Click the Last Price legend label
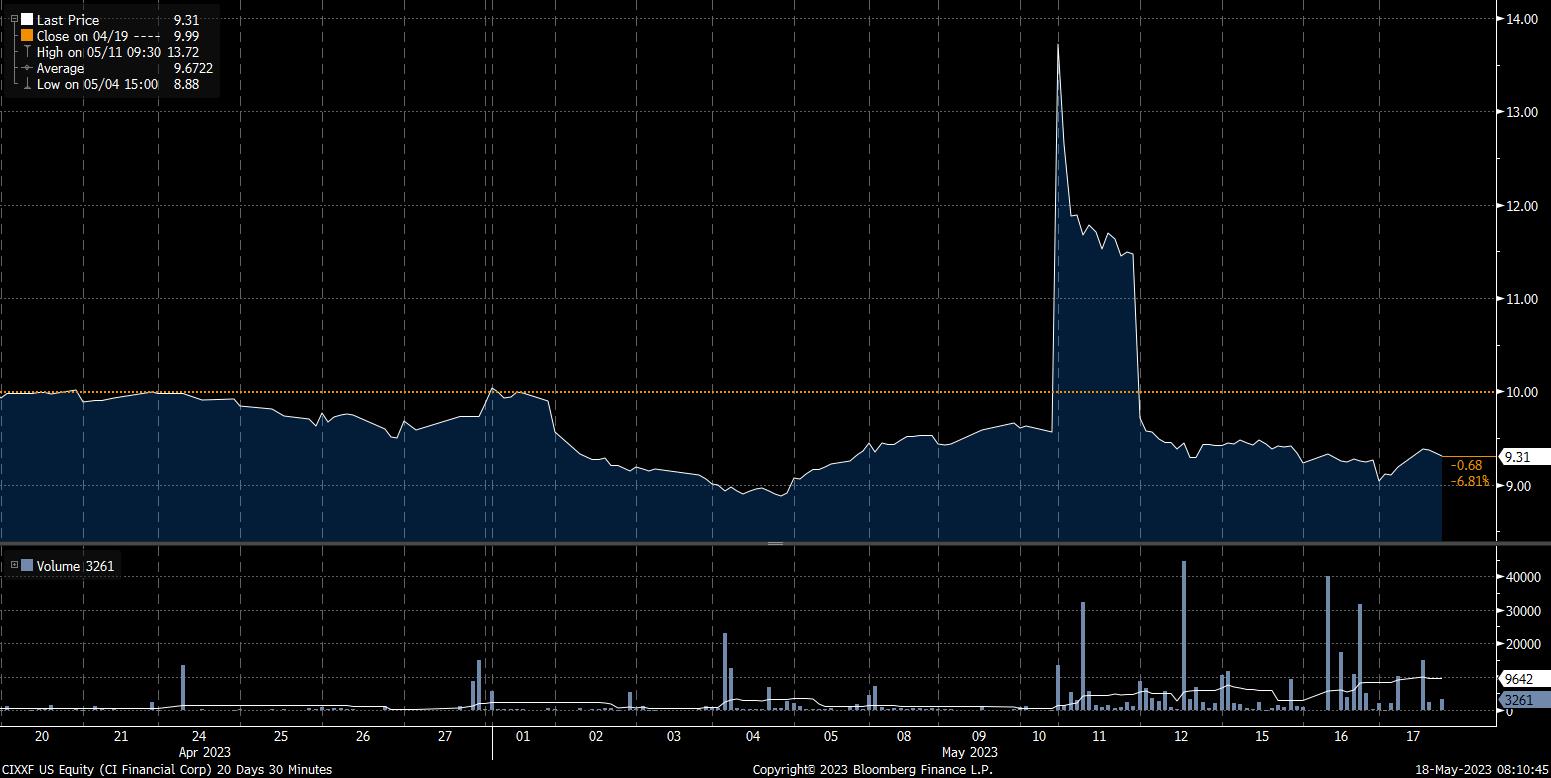Image resolution: width=1551 pixels, height=778 pixels. pos(68,20)
